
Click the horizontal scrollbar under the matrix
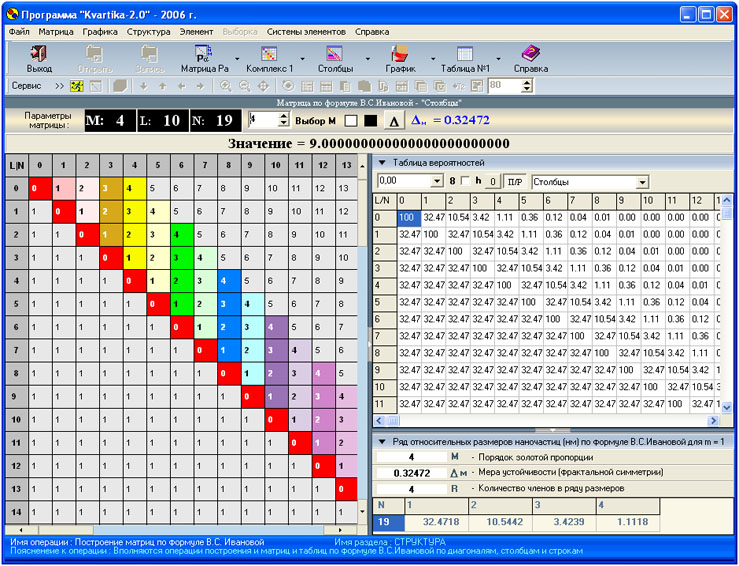[182, 531]
